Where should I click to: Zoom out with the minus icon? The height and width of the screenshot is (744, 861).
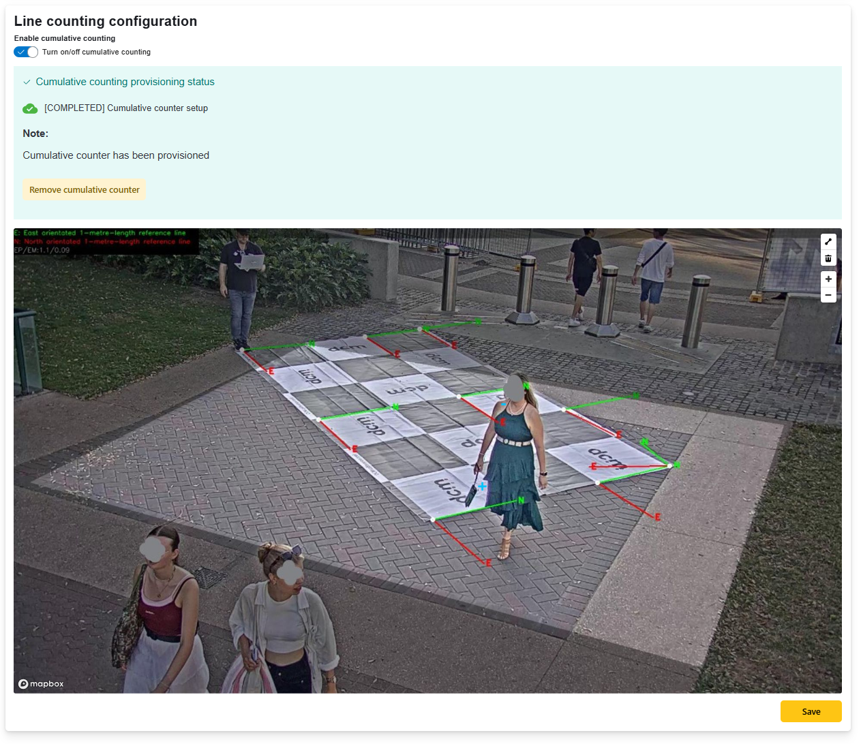(x=828, y=295)
